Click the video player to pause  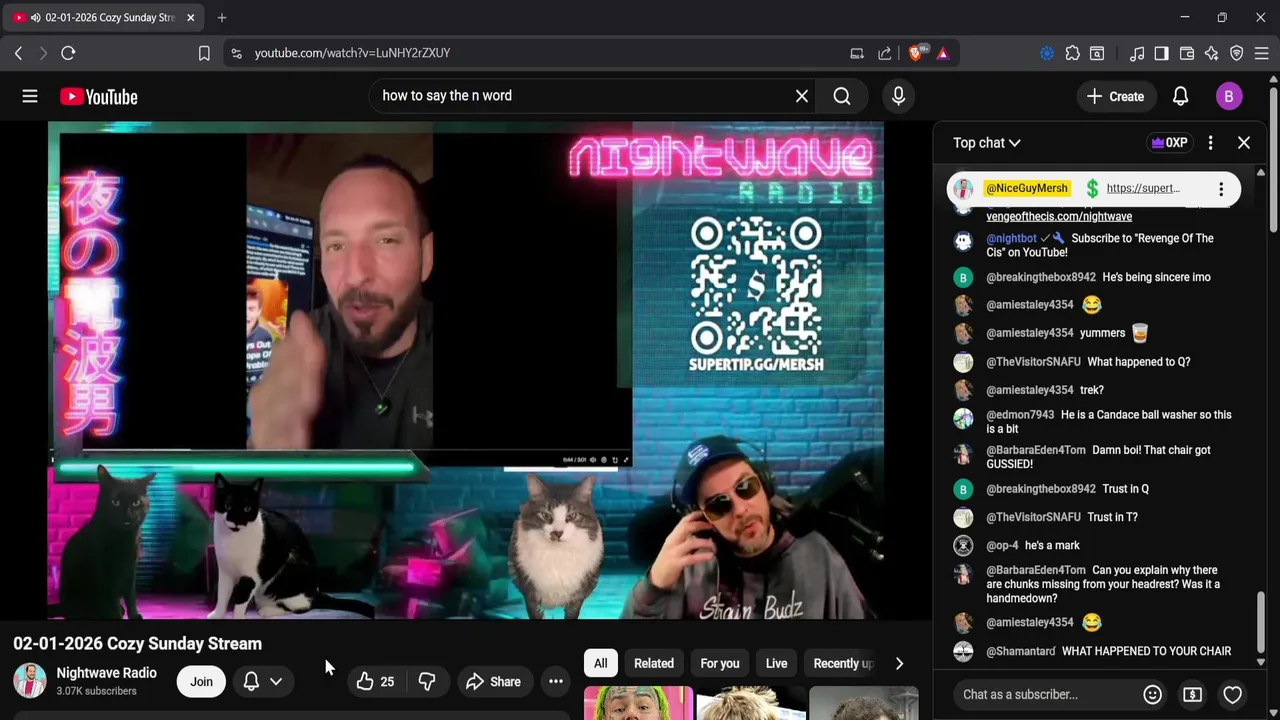[465, 370]
